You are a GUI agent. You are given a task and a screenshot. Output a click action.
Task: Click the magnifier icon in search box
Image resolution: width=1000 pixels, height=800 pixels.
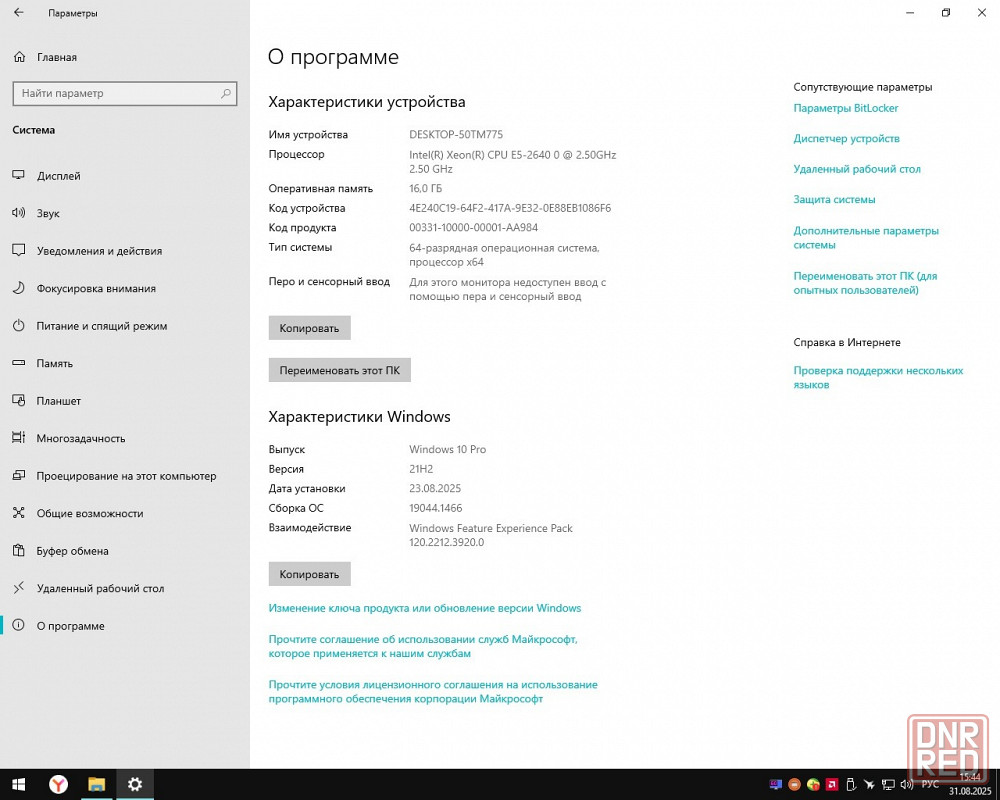click(226, 93)
